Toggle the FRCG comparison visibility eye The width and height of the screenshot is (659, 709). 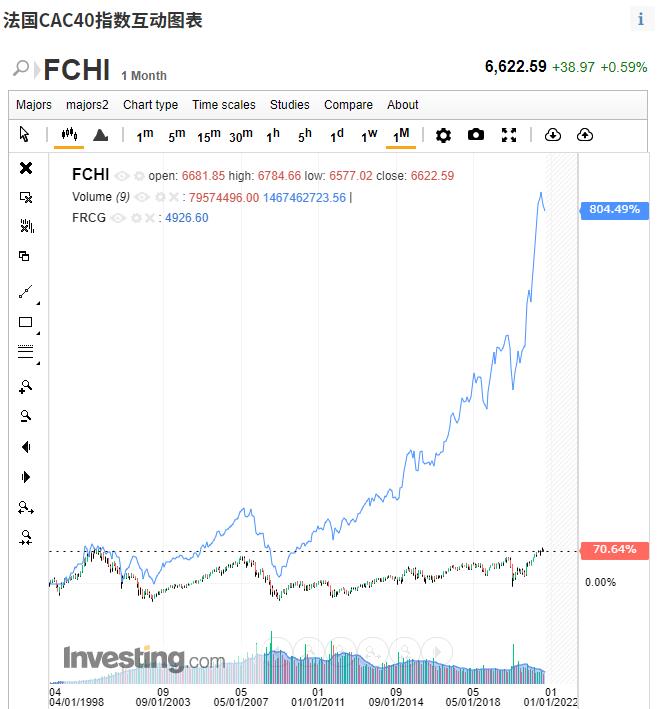click(117, 218)
